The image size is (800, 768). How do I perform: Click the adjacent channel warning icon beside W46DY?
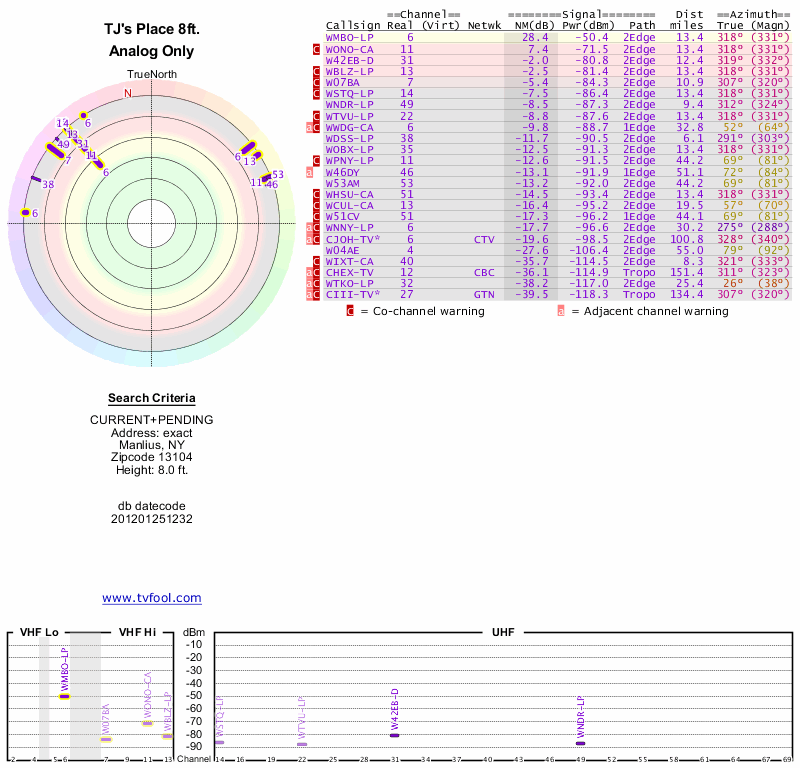pos(309,172)
